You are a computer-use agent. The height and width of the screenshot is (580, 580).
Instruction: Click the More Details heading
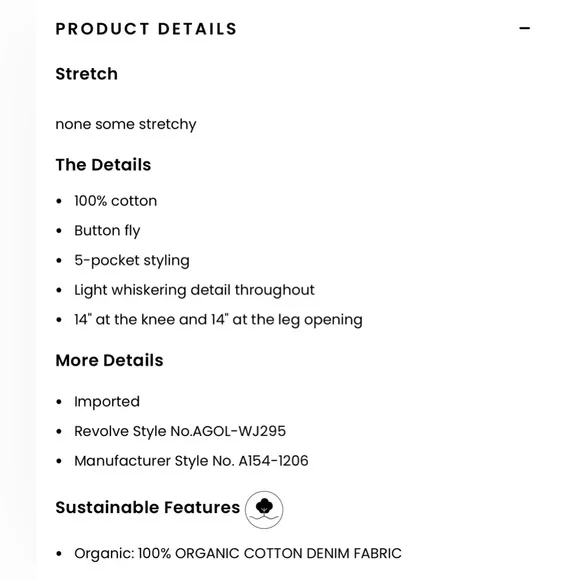[x=109, y=360]
